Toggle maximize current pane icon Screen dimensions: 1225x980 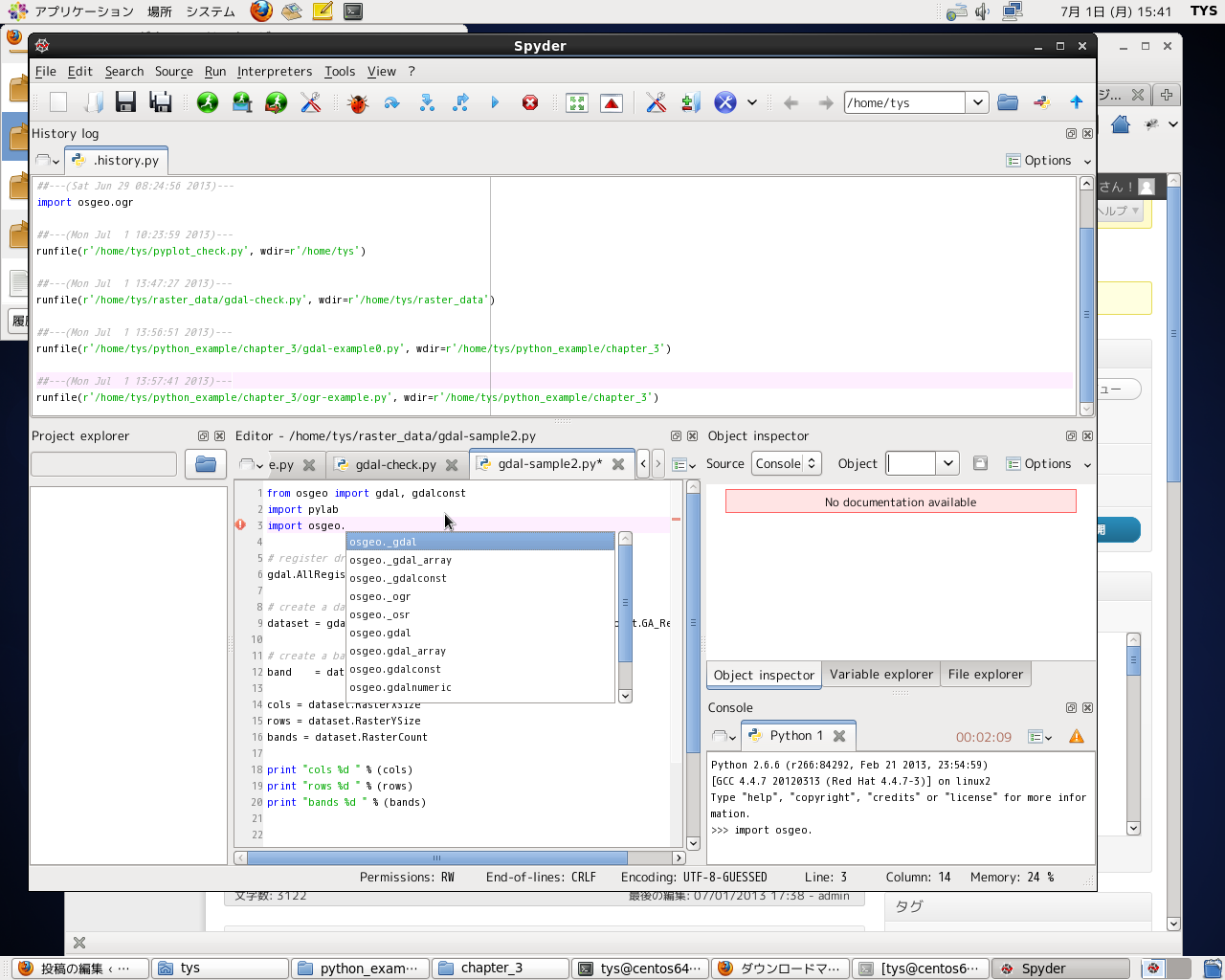[577, 102]
